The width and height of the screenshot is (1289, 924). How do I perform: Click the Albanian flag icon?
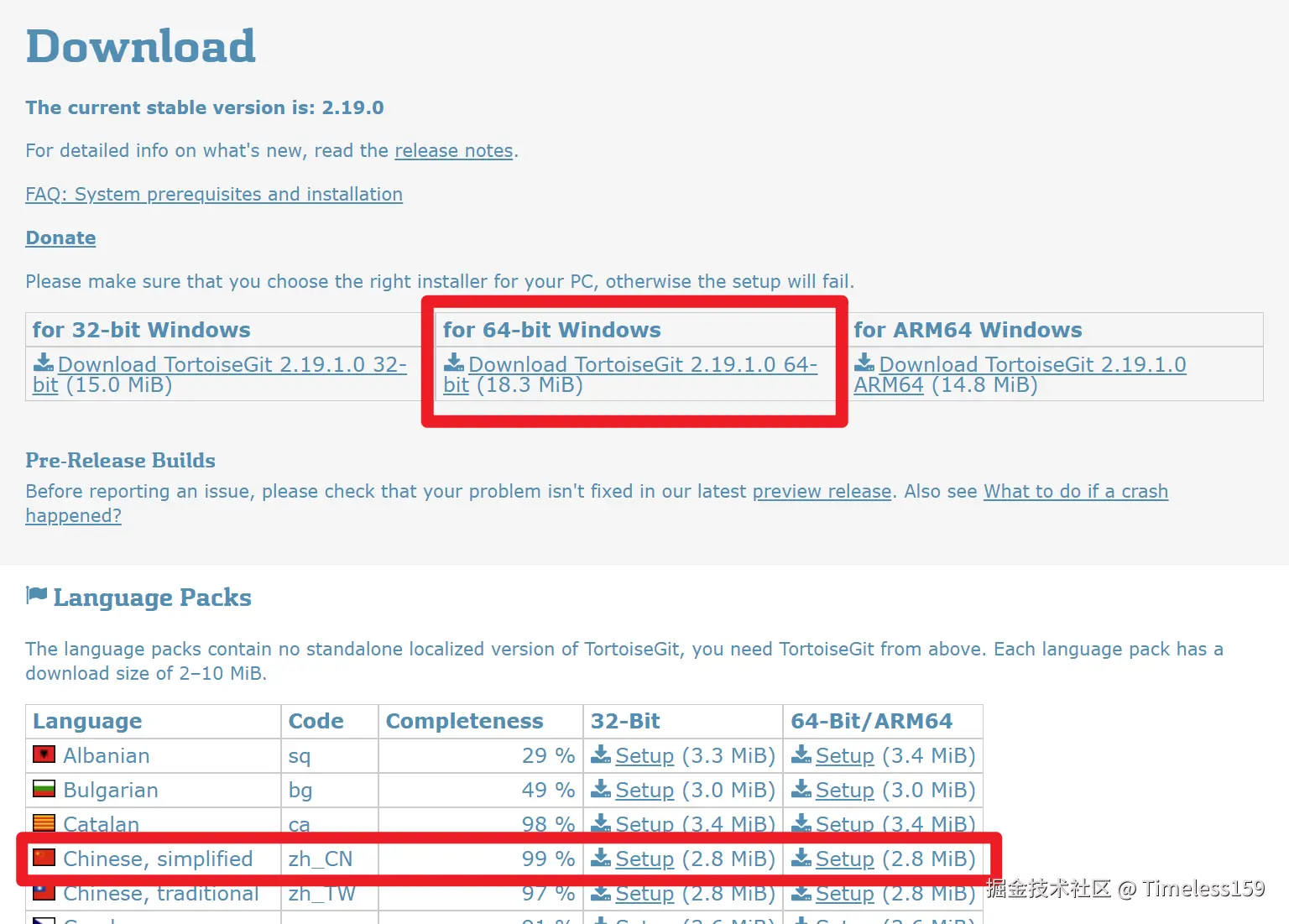click(x=44, y=754)
